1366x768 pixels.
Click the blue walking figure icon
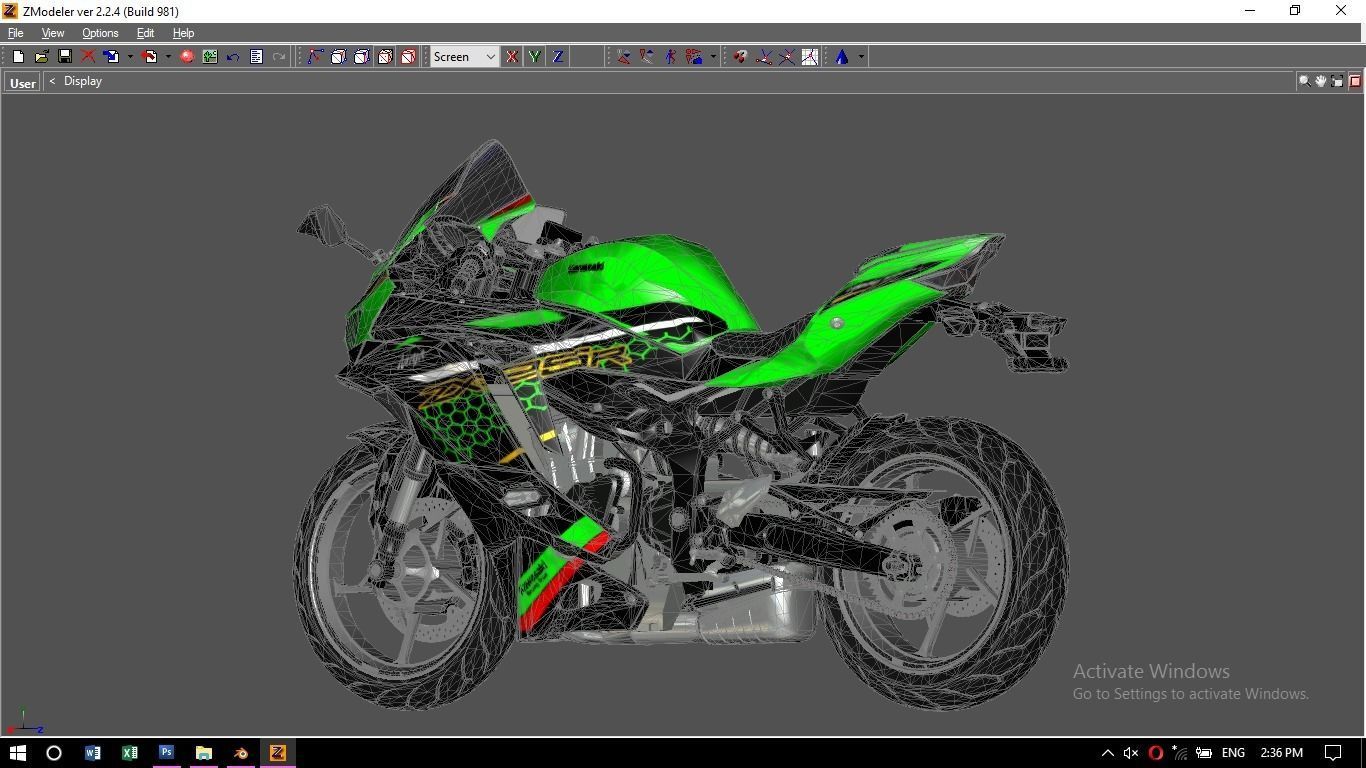tap(670, 57)
